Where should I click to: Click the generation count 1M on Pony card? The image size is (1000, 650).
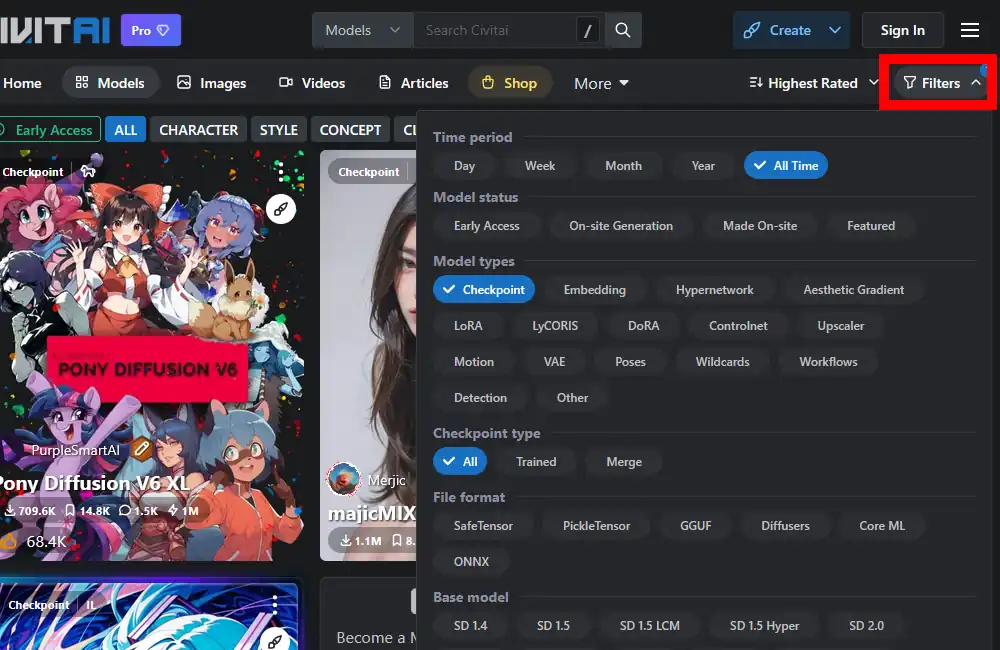[x=183, y=510]
